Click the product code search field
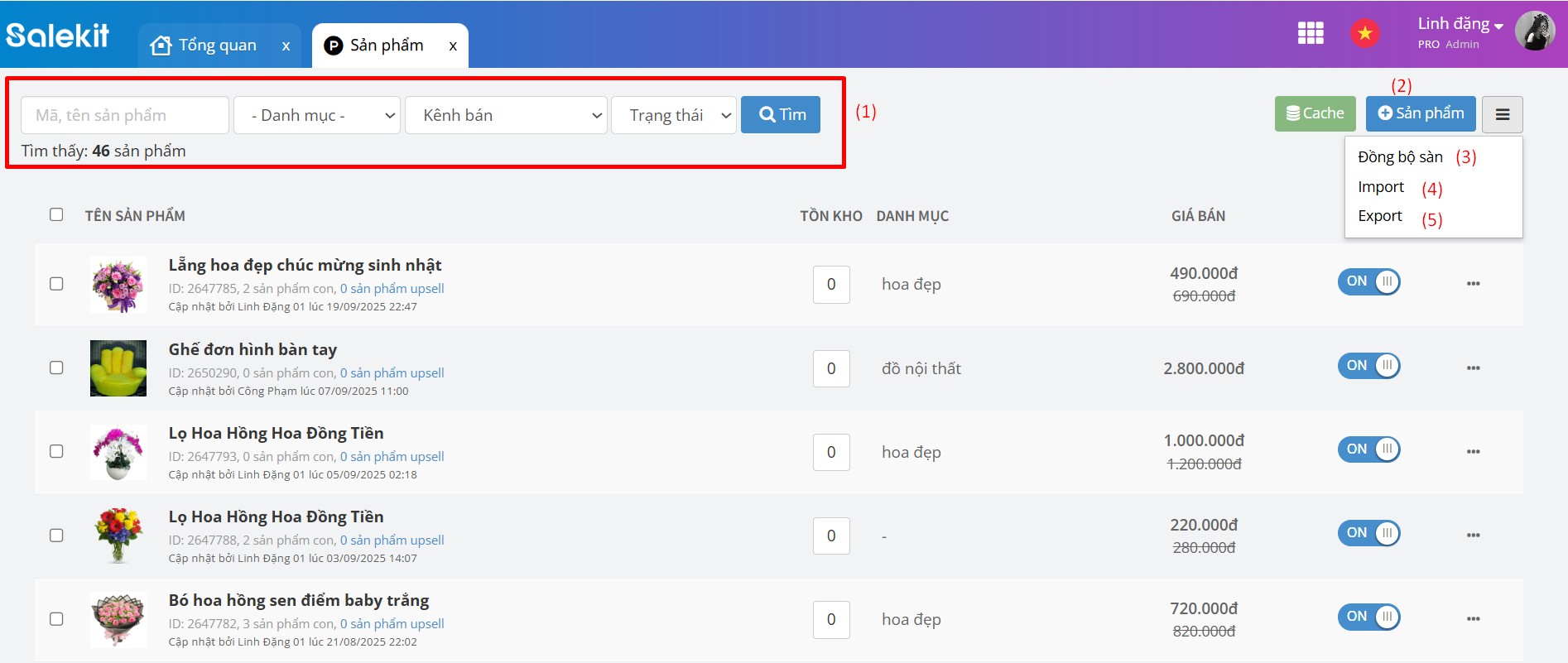This screenshot has height=663, width=1568. click(x=125, y=115)
